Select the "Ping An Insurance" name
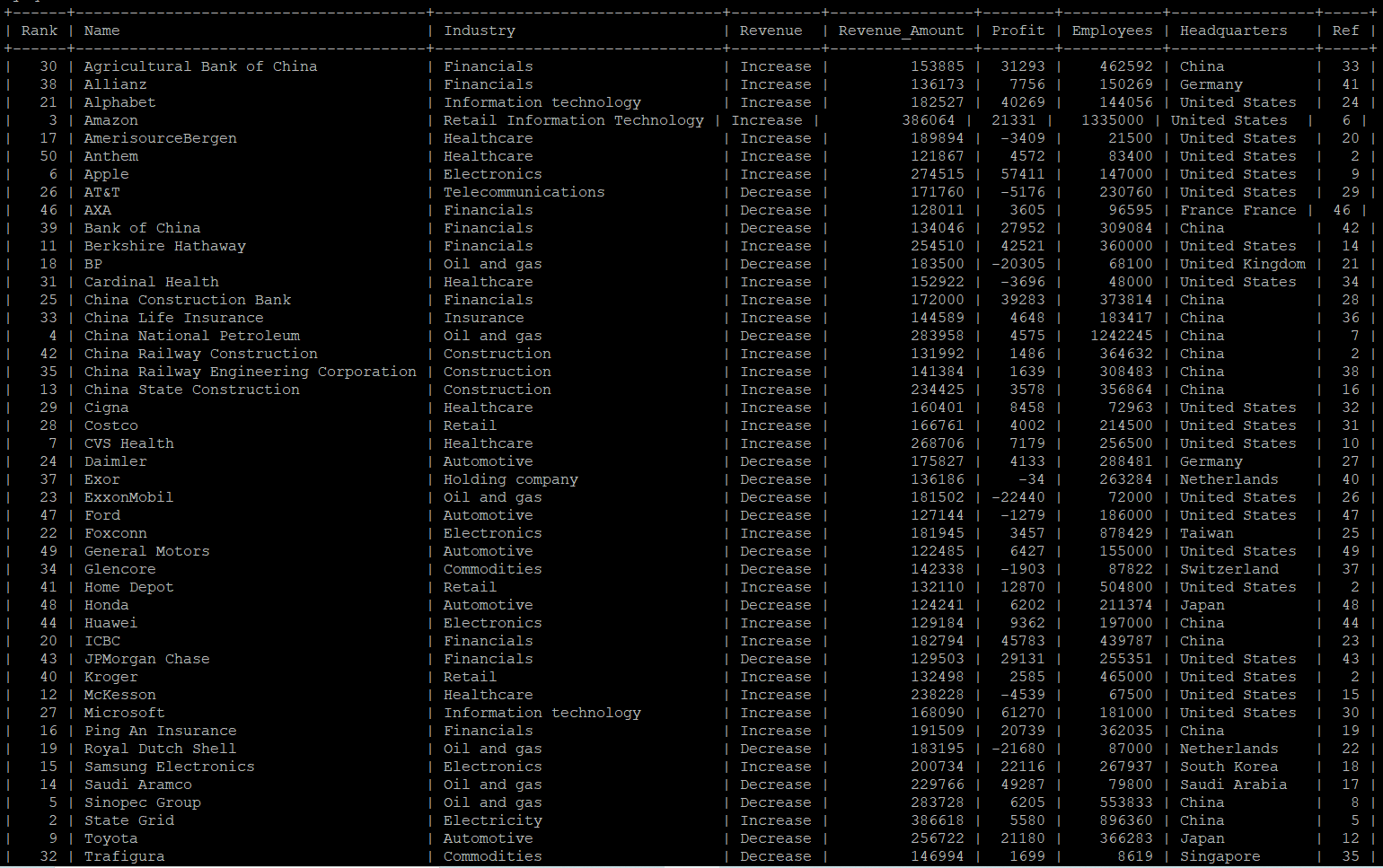The height and width of the screenshot is (868, 1383). 160,731
